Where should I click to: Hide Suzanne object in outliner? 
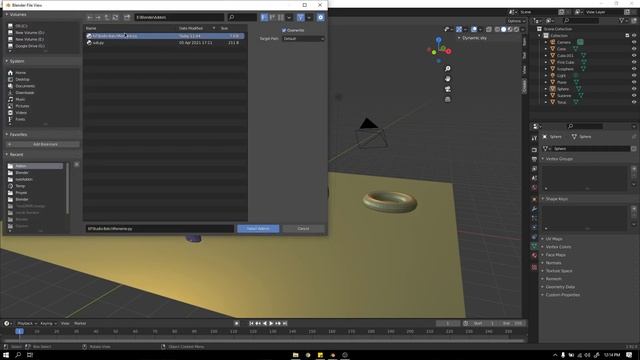tap(634, 96)
